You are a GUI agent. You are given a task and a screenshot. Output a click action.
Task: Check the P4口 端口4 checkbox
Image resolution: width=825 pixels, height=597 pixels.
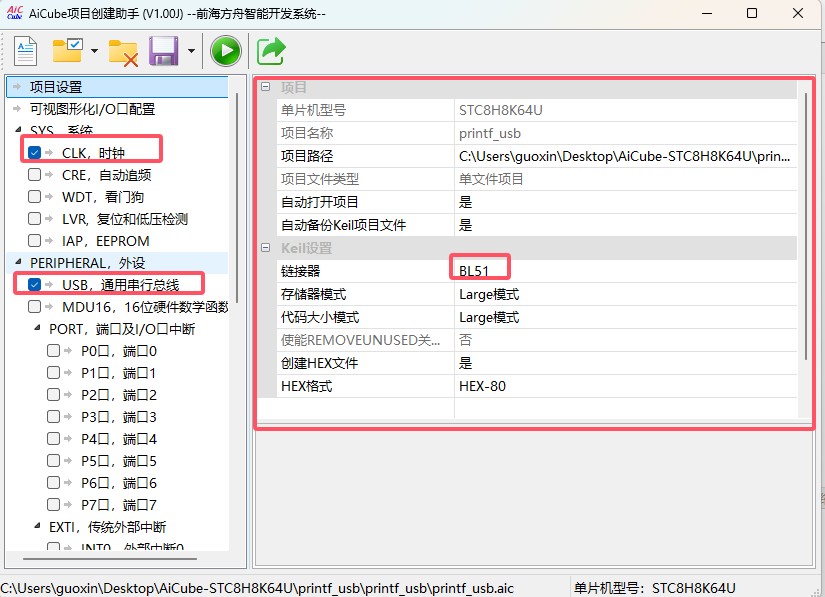53,439
